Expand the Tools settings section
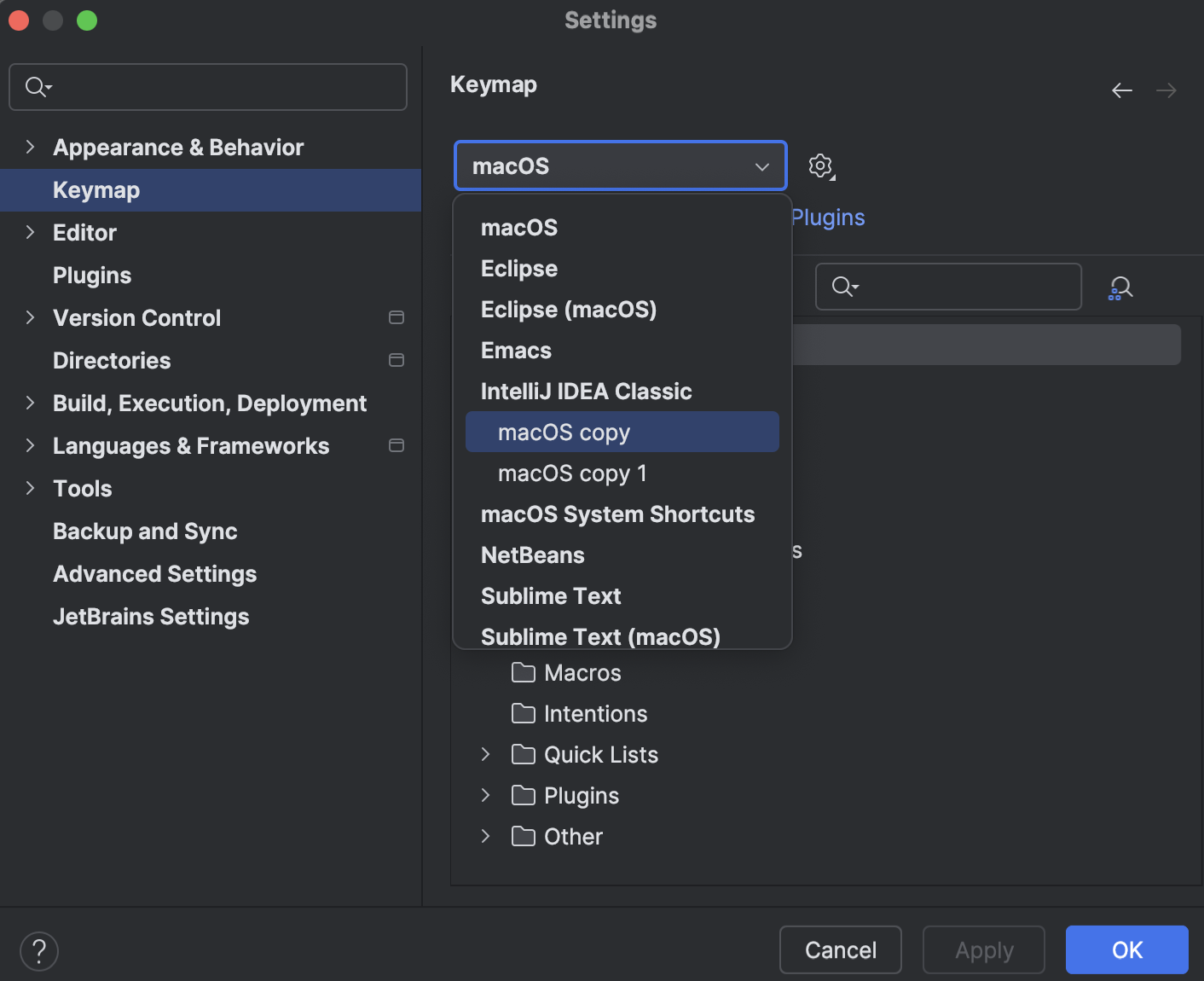Screen dimensions: 1204x981 tap(30, 488)
